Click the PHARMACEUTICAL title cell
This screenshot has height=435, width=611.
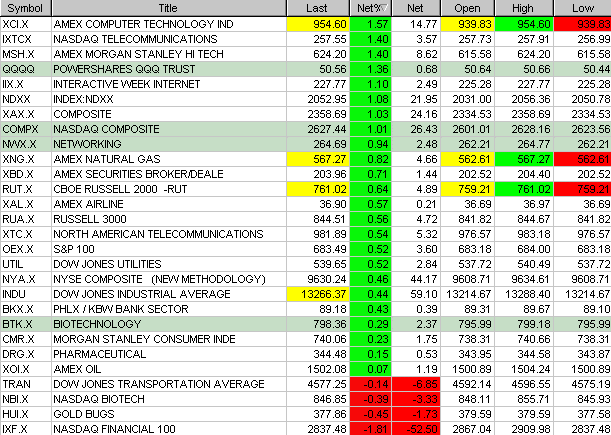coord(169,354)
